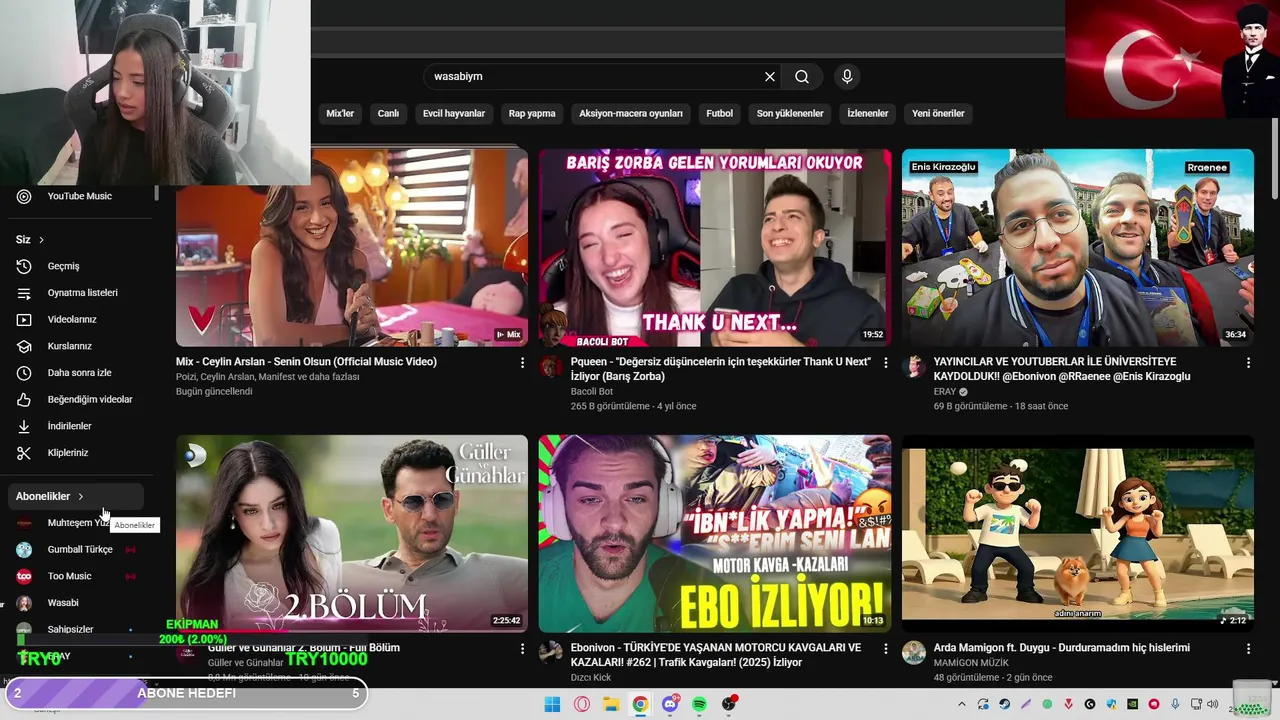
Task: Select the Rap yapma filter chip
Action: pyautogui.click(x=532, y=114)
